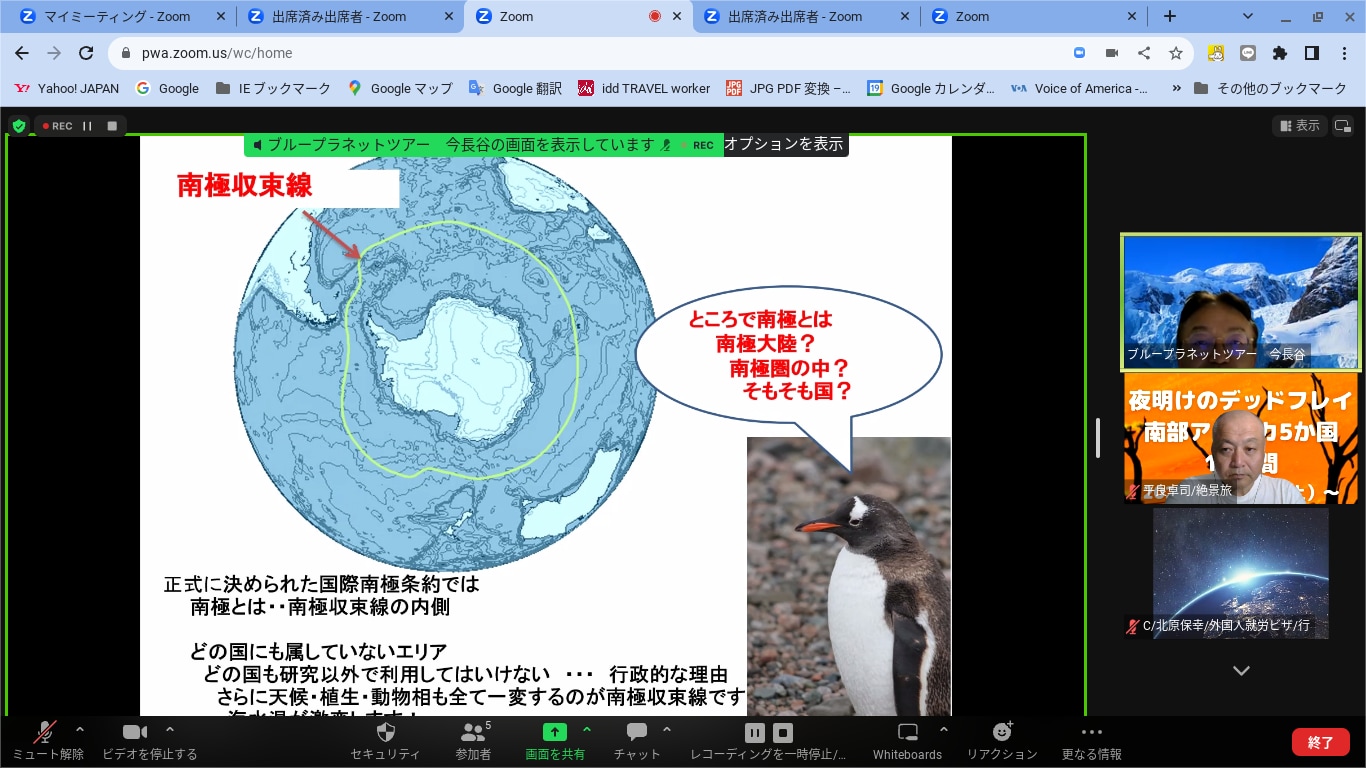The height and width of the screenshot is (768, 1366).
Task: Open the View (表示) layout menu
Action: pos(1299,125)
